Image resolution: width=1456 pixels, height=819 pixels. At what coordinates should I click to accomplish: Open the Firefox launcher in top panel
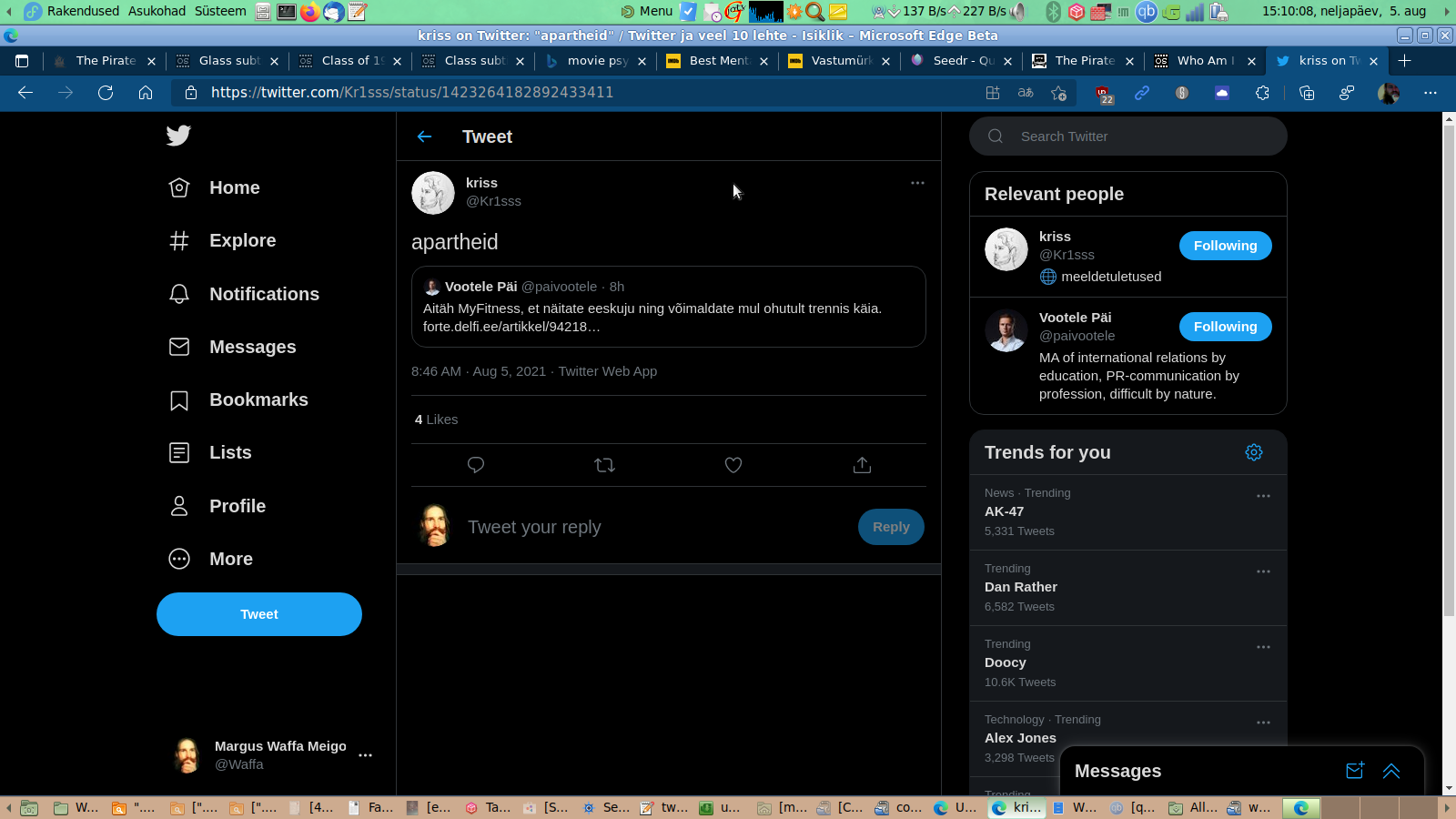pos(310,11)
